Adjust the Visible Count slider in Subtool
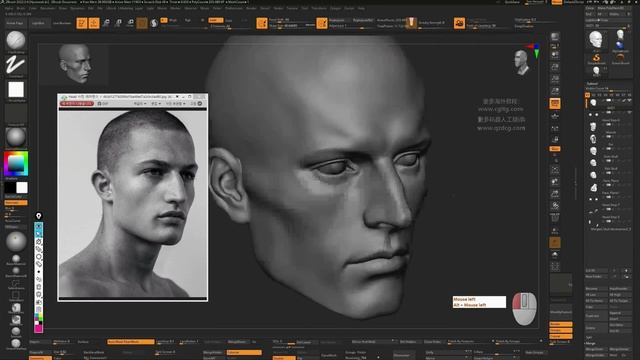The height and width of the screenshot is (360, 640). click(x=609, y=89)
